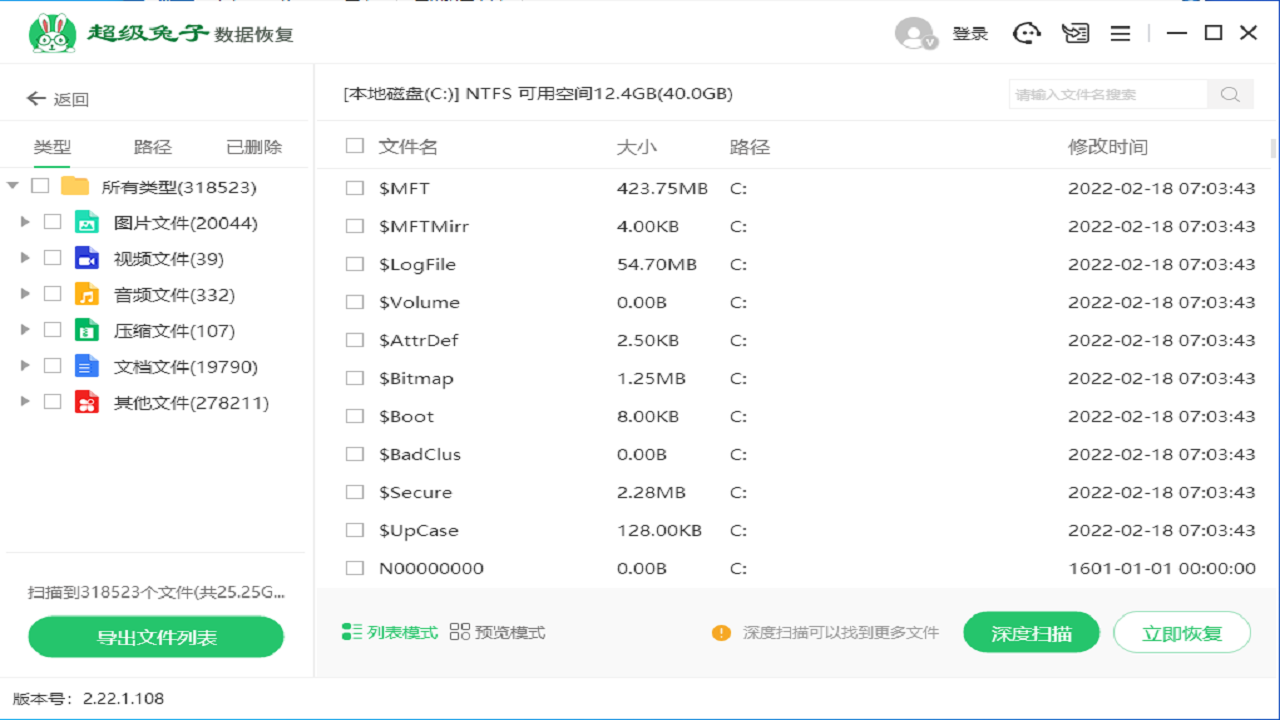Click the orange deep scan warning icon
This screenshot has width=1280, height=720.
(x=721, y=632)
